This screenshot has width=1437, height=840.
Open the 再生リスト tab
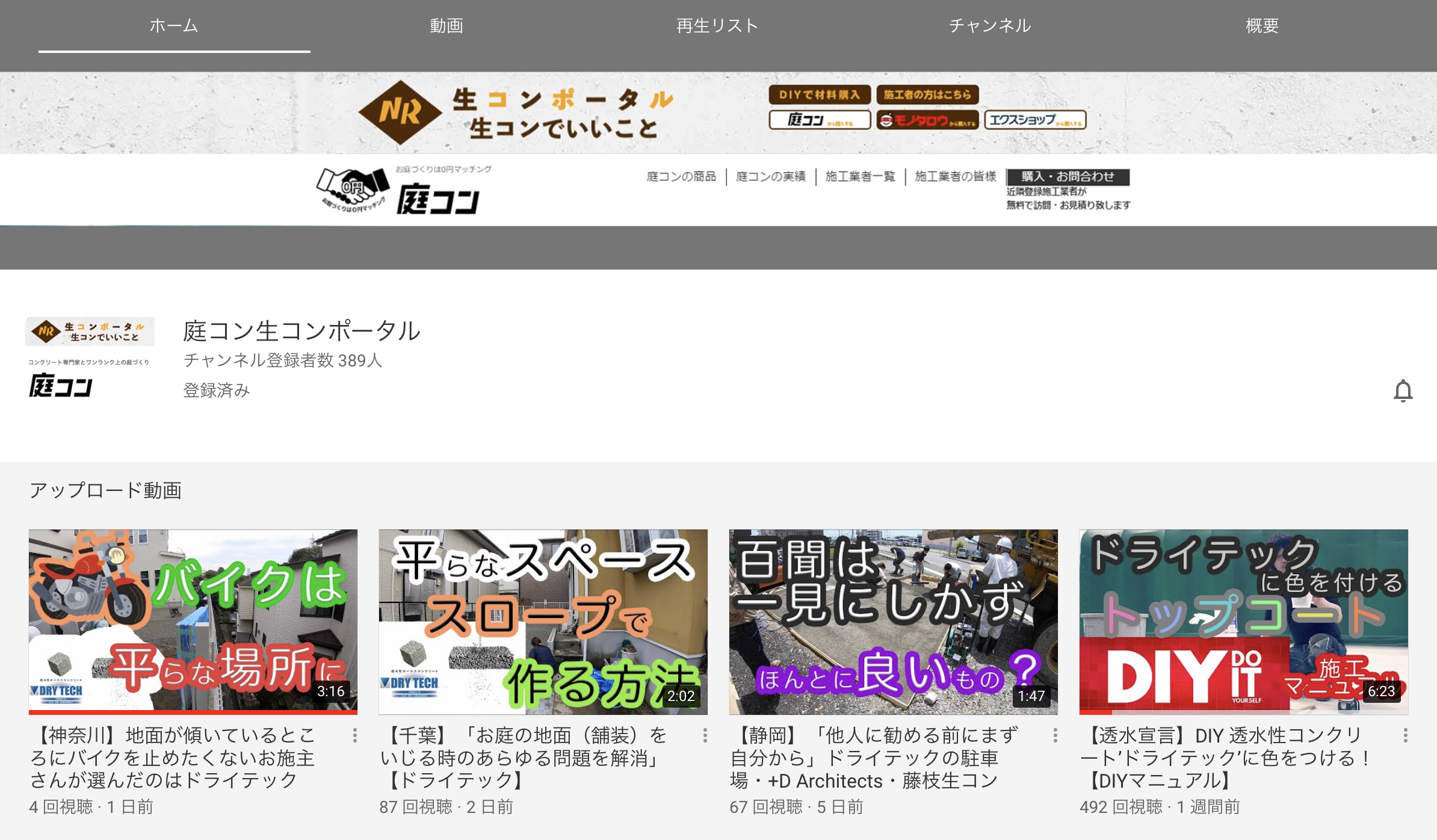[x=718, y=26]
